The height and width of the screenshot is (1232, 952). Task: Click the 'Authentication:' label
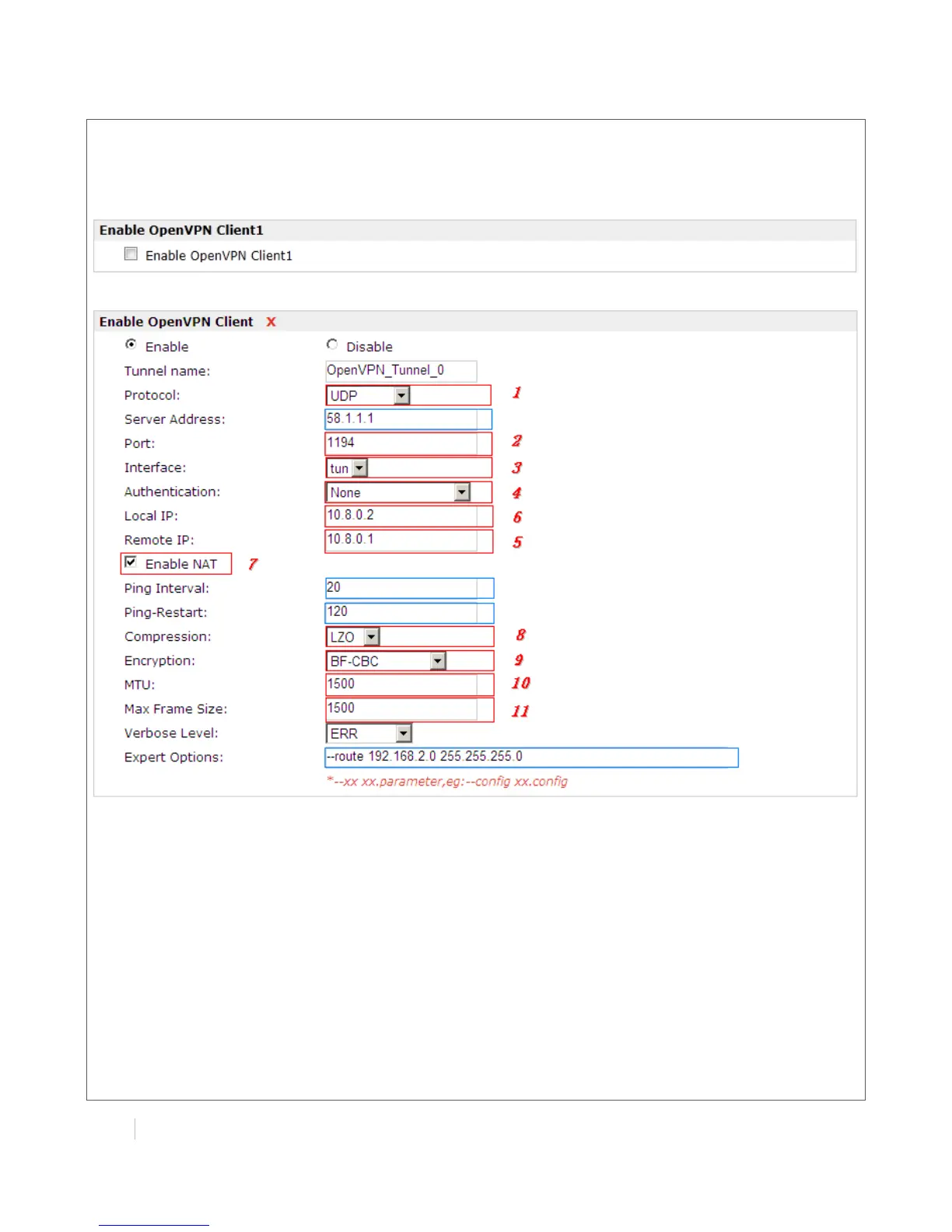click(172, 492)
